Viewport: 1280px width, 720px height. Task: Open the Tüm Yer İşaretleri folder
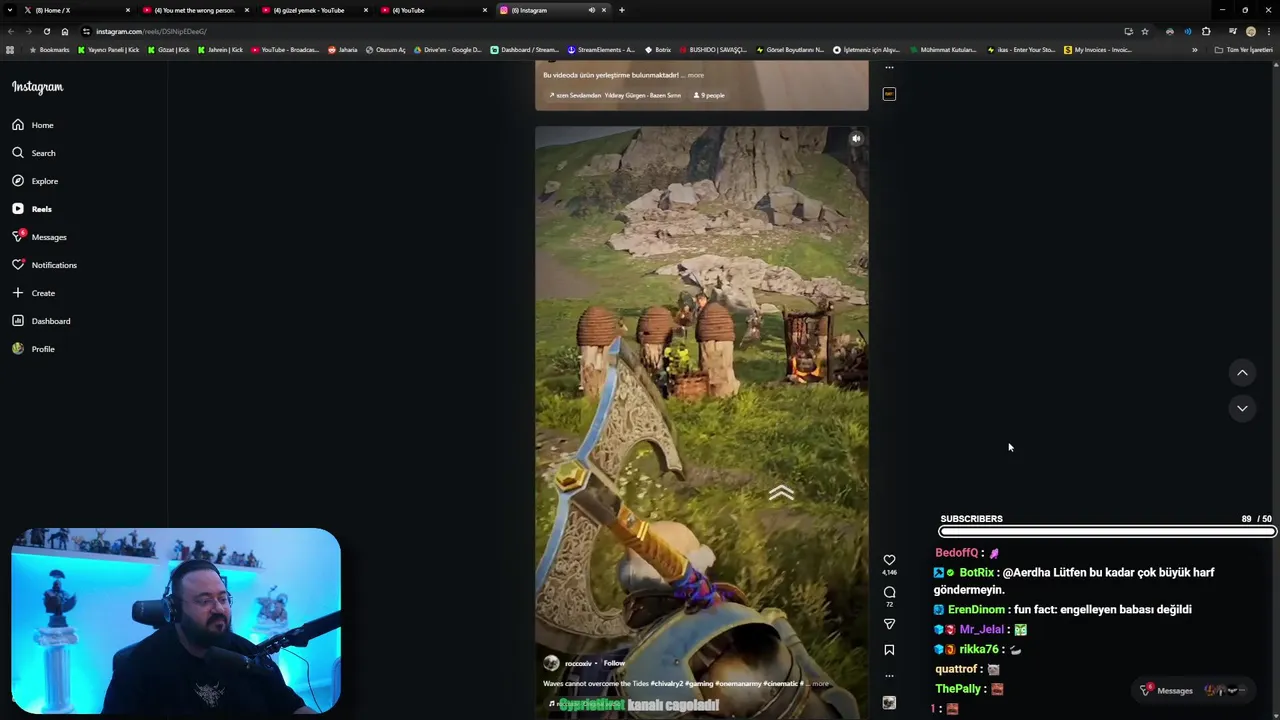pyautogui.click(x=1243, y=50)
